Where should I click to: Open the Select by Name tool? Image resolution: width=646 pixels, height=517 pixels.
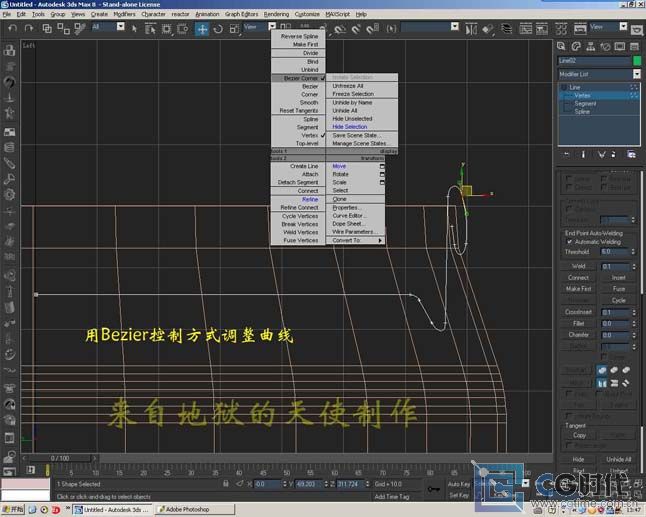(150, 28)
